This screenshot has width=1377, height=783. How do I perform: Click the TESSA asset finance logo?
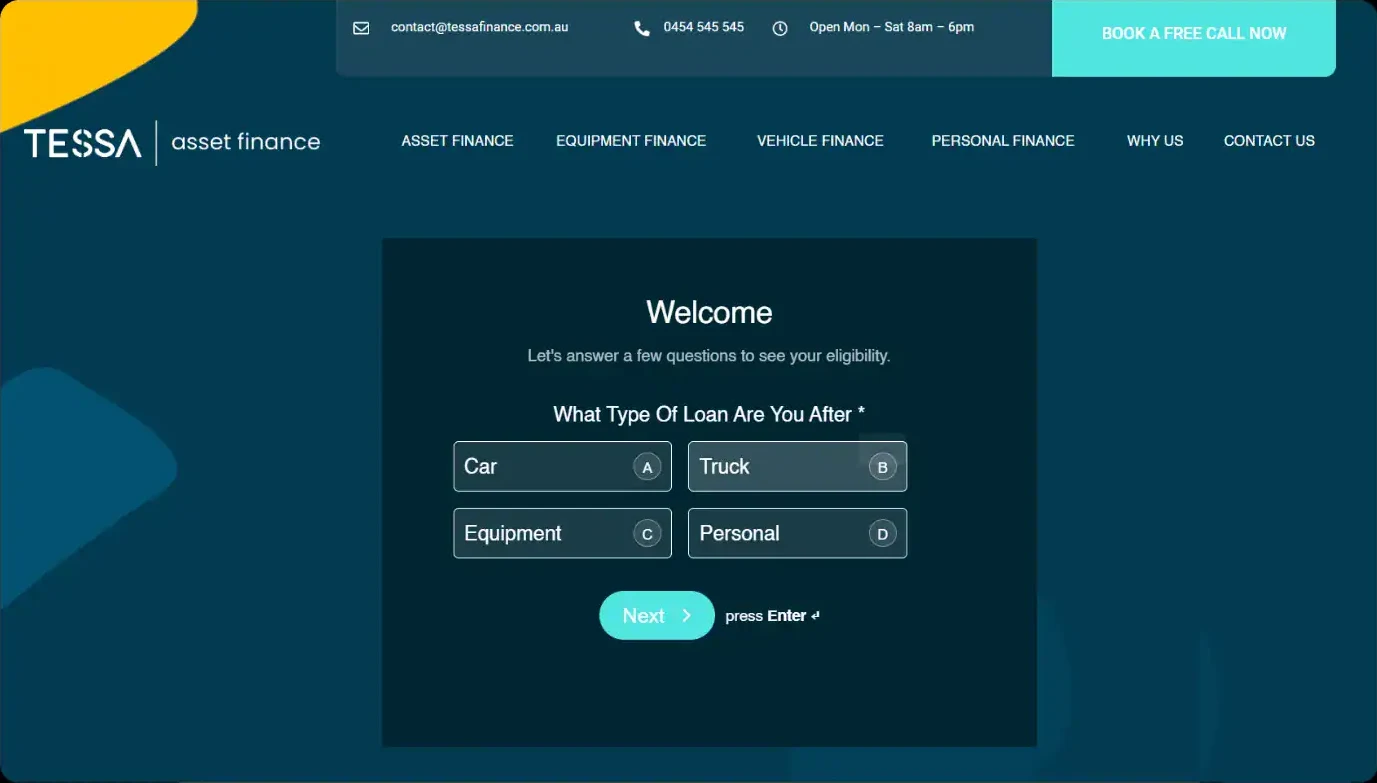172,143
